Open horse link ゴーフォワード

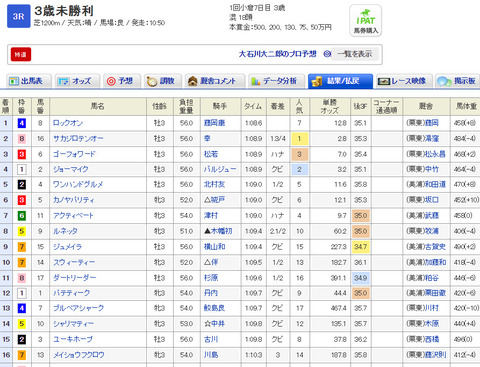[74, 154]
